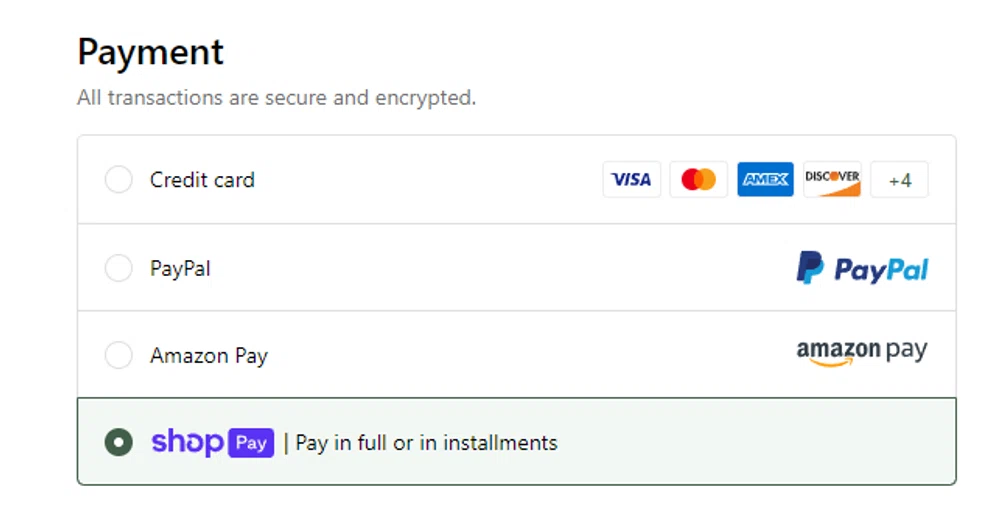Click the selected Shop Pay radio button

[x=118, y=442]
